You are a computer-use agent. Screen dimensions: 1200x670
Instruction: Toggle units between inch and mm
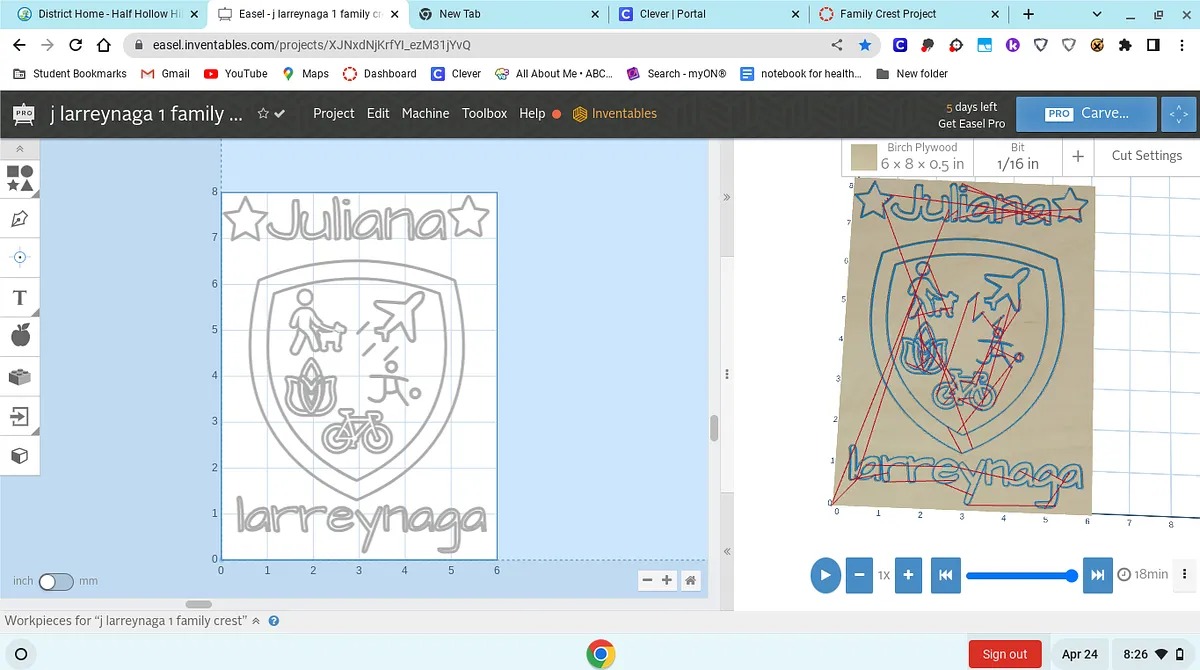pyautogui.click(x=56, y=581)
